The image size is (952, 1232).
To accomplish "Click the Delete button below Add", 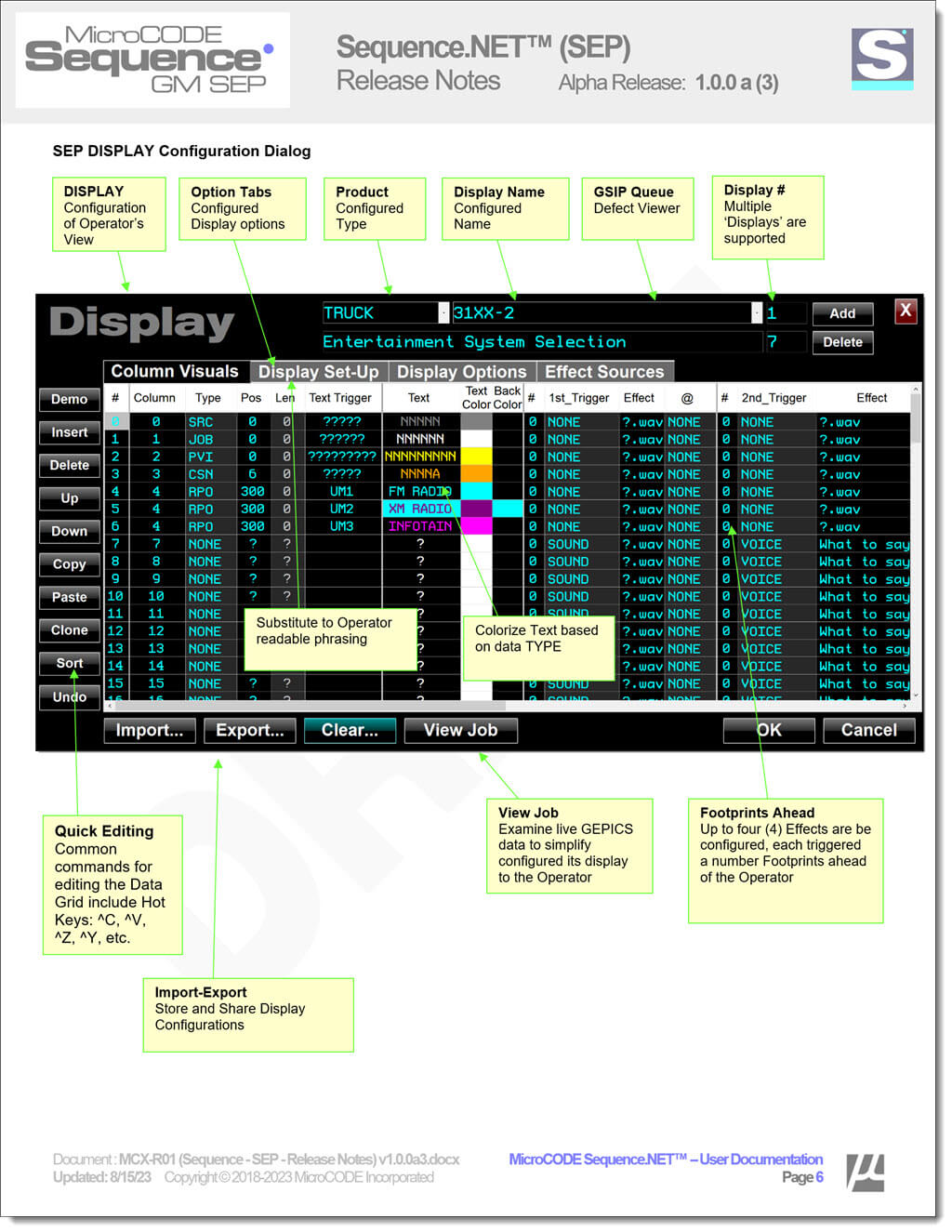I will click(x=842, y=342).
